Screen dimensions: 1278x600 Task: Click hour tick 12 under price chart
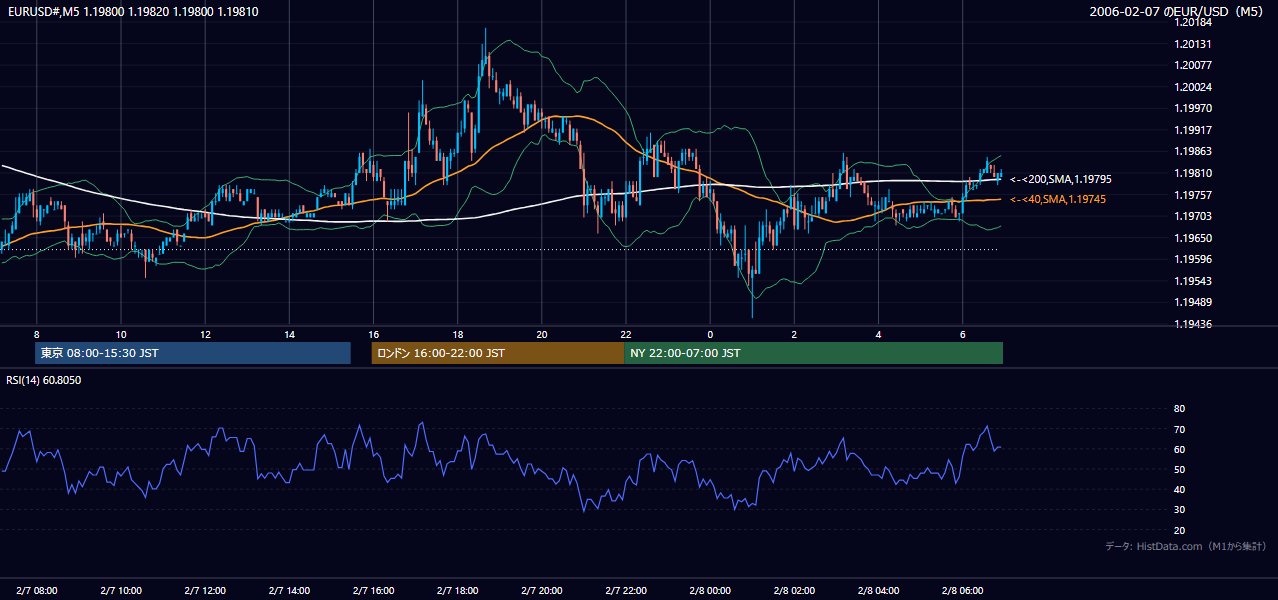pos(205,334)
